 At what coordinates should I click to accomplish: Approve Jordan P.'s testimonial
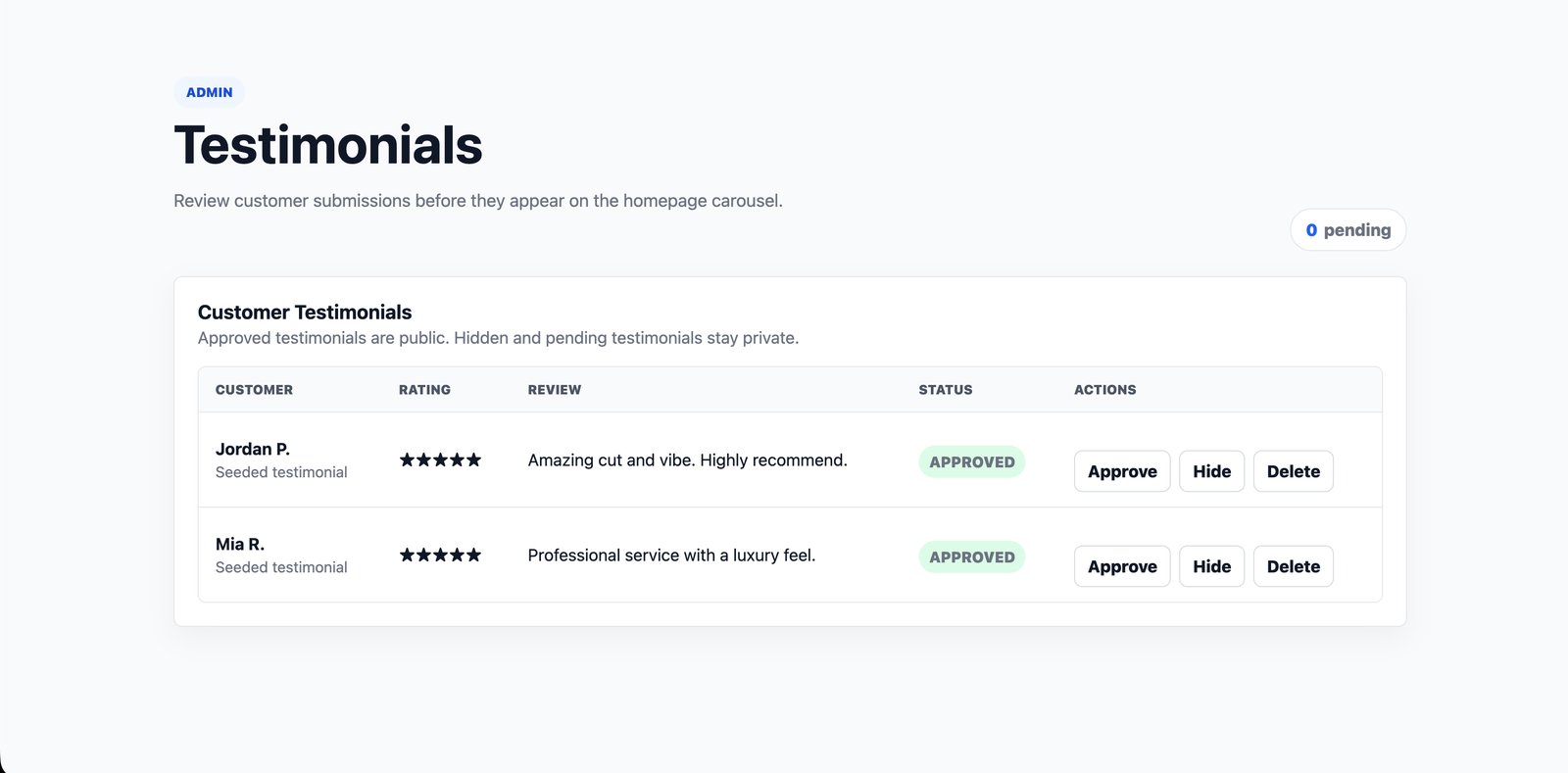tap(1122, 471)
